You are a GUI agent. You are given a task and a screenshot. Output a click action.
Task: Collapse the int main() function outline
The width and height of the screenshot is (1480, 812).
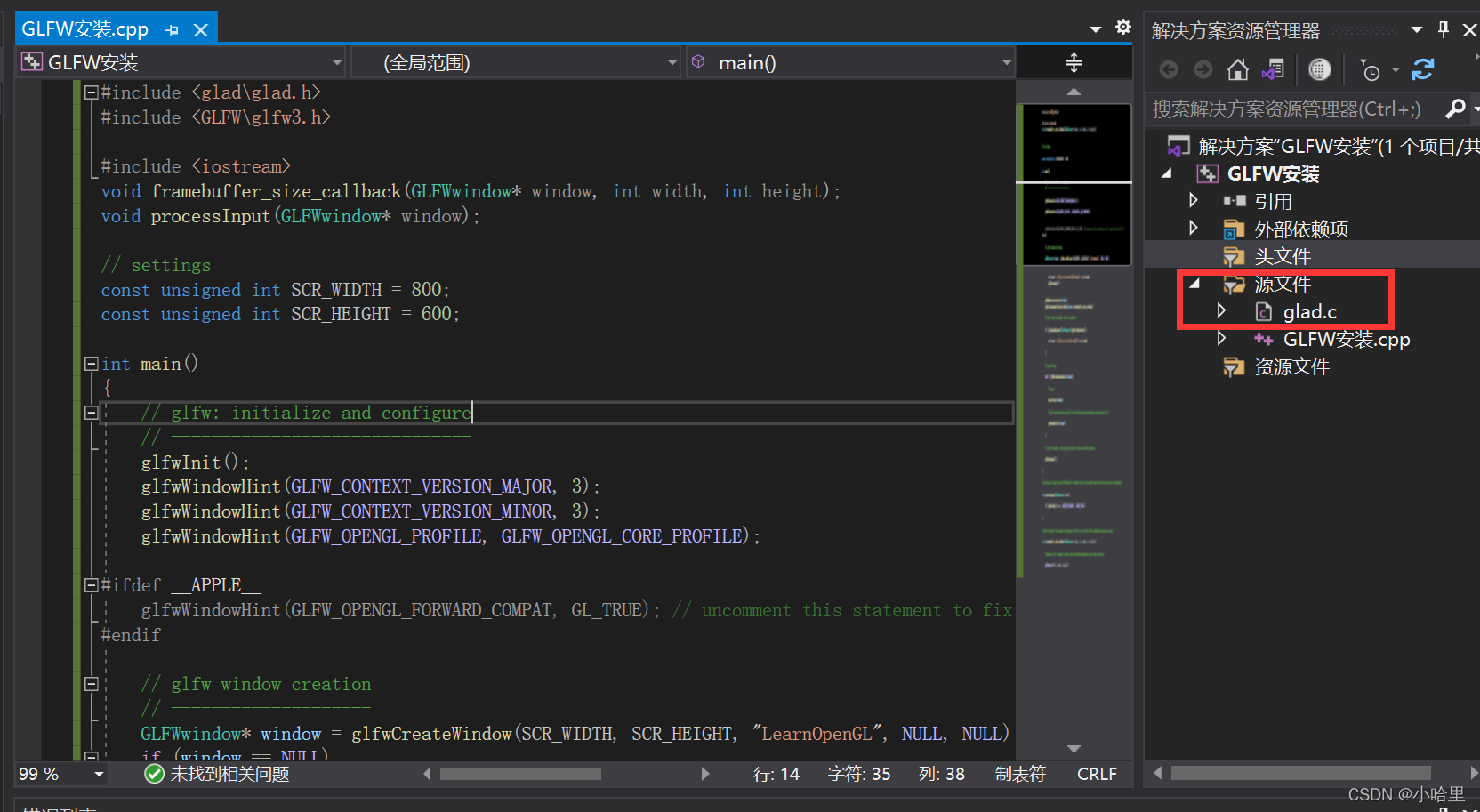pos(91,363)
